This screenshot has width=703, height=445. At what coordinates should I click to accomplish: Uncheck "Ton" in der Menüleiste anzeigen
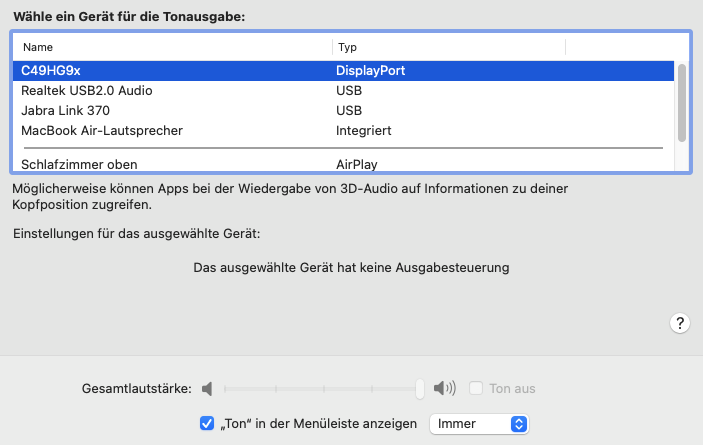click(208, 423)
